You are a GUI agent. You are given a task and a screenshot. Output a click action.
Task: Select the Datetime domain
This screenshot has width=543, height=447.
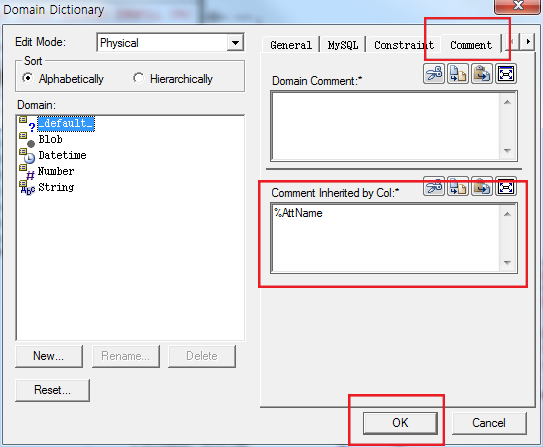tap(62, 155)
